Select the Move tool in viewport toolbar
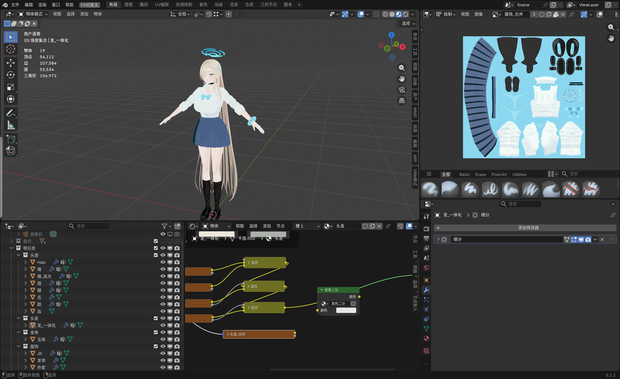Screen dimensions: 620x379 [x=11, y=62]
